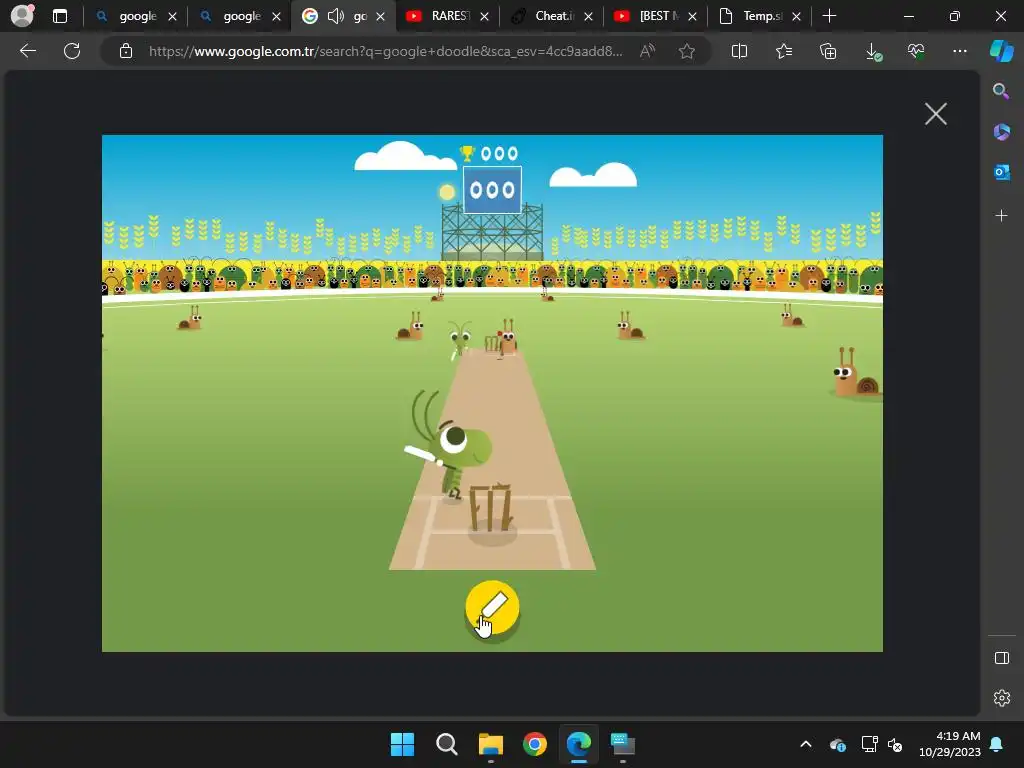1024x768 pixels.
Task: View site information lock icon
Action: click(x=126, y=51)
